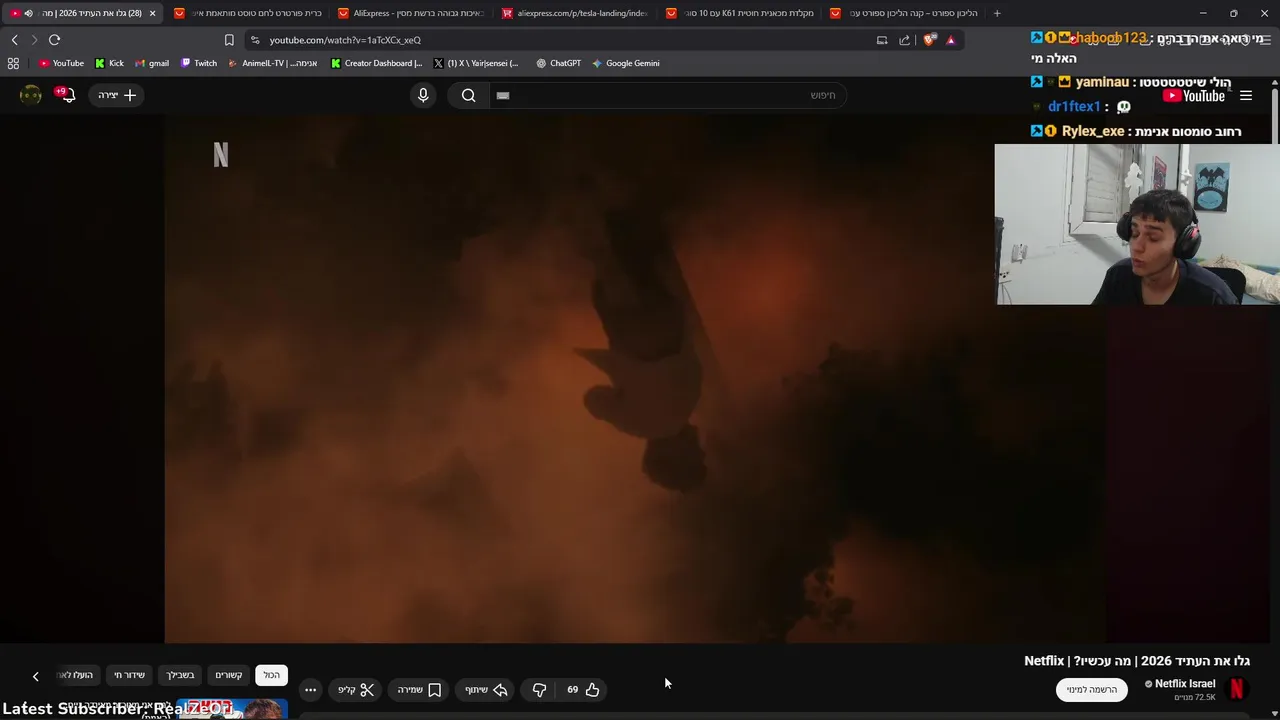Open the Kick bookmark
1280x720 pixels.
[x=109, y=63]
